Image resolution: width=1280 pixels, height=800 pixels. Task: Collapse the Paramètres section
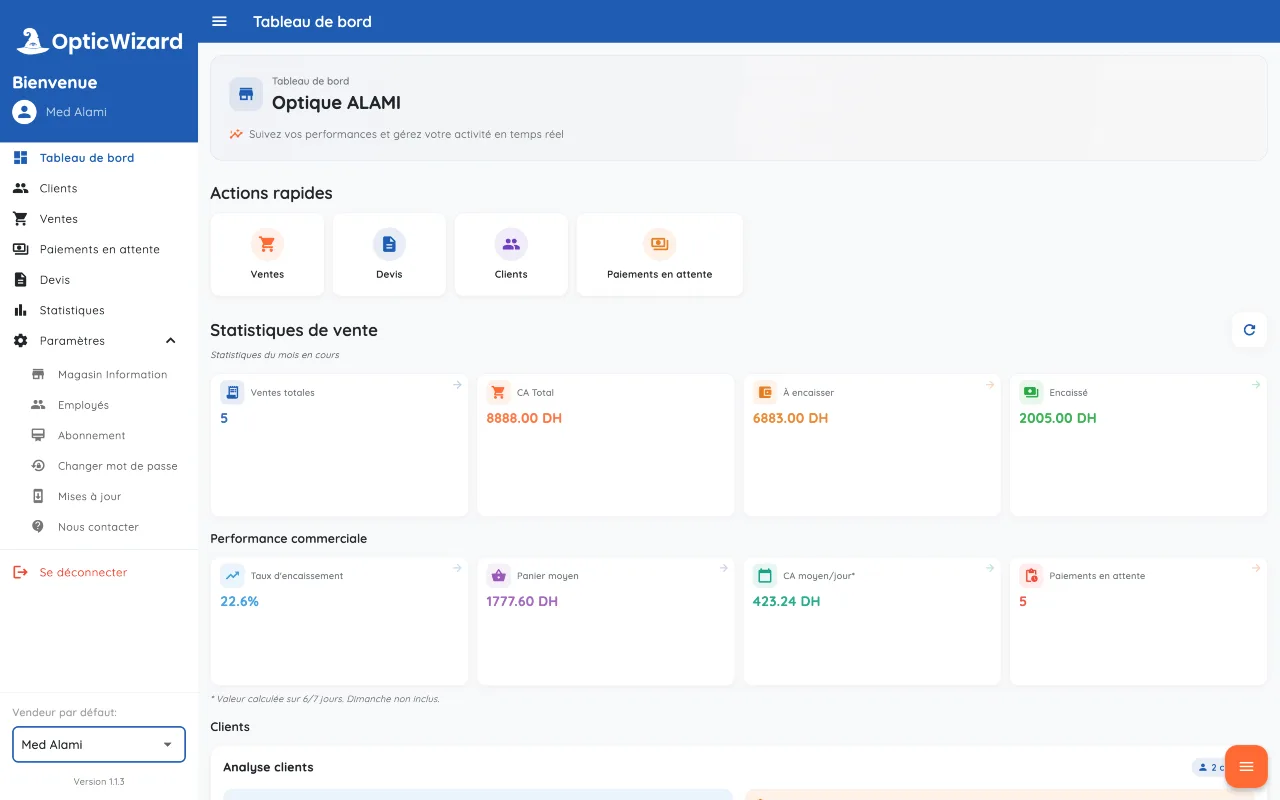tap(170, 341)
